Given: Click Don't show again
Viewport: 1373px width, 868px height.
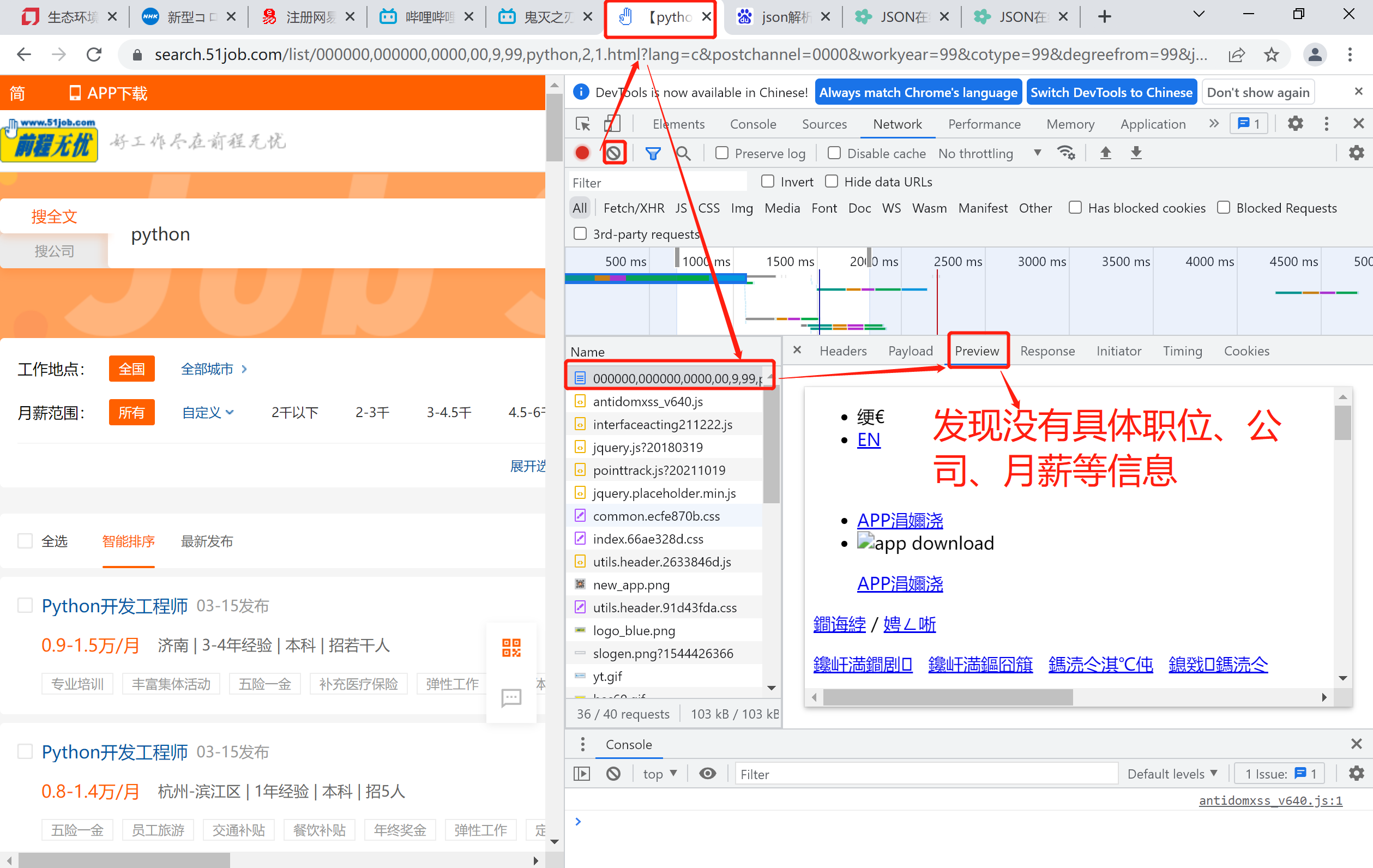Looking at the screenshot, I should point(1258,92).
